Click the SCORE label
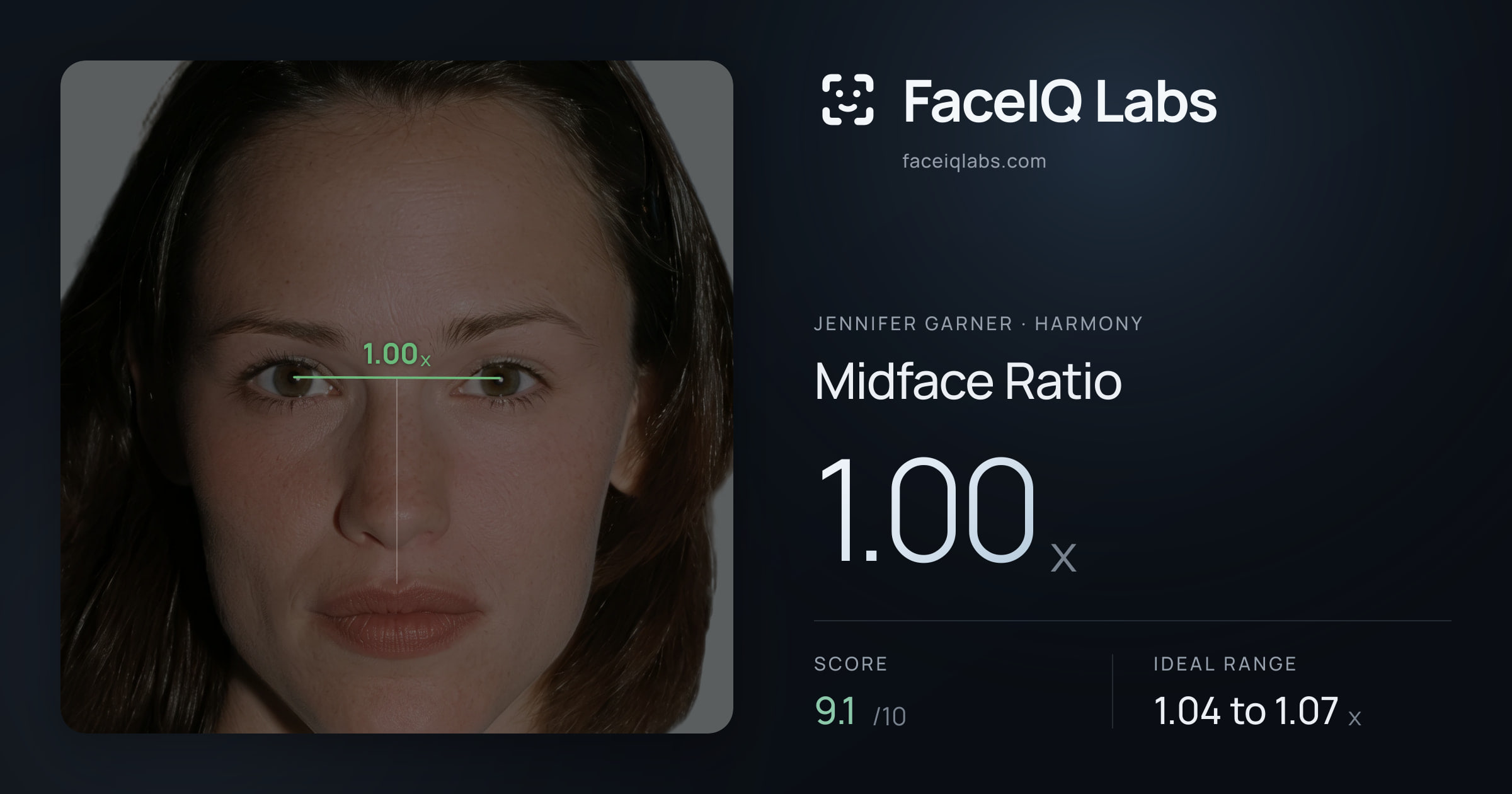This screenshot has width=1512, height=794. (850, 664)
